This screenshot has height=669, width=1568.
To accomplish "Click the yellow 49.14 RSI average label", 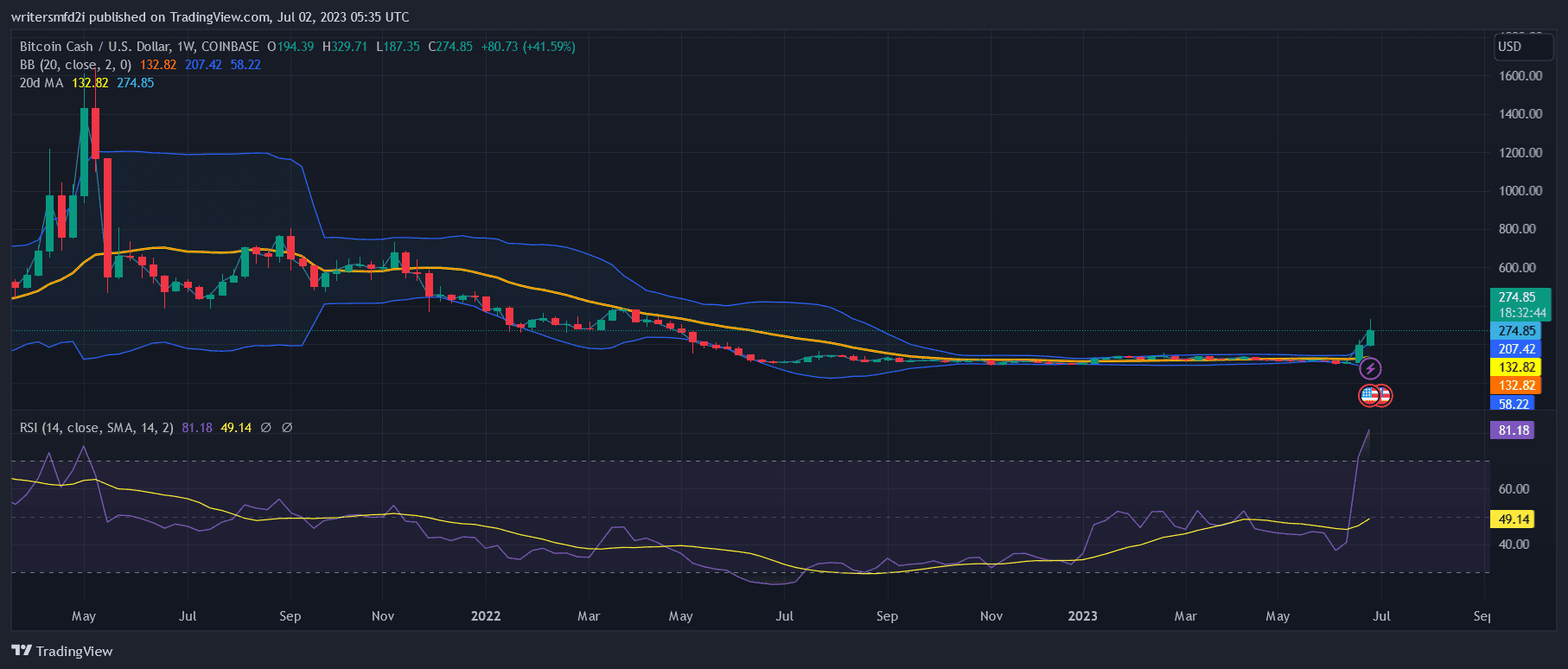I will click(x=1513, y=519).
